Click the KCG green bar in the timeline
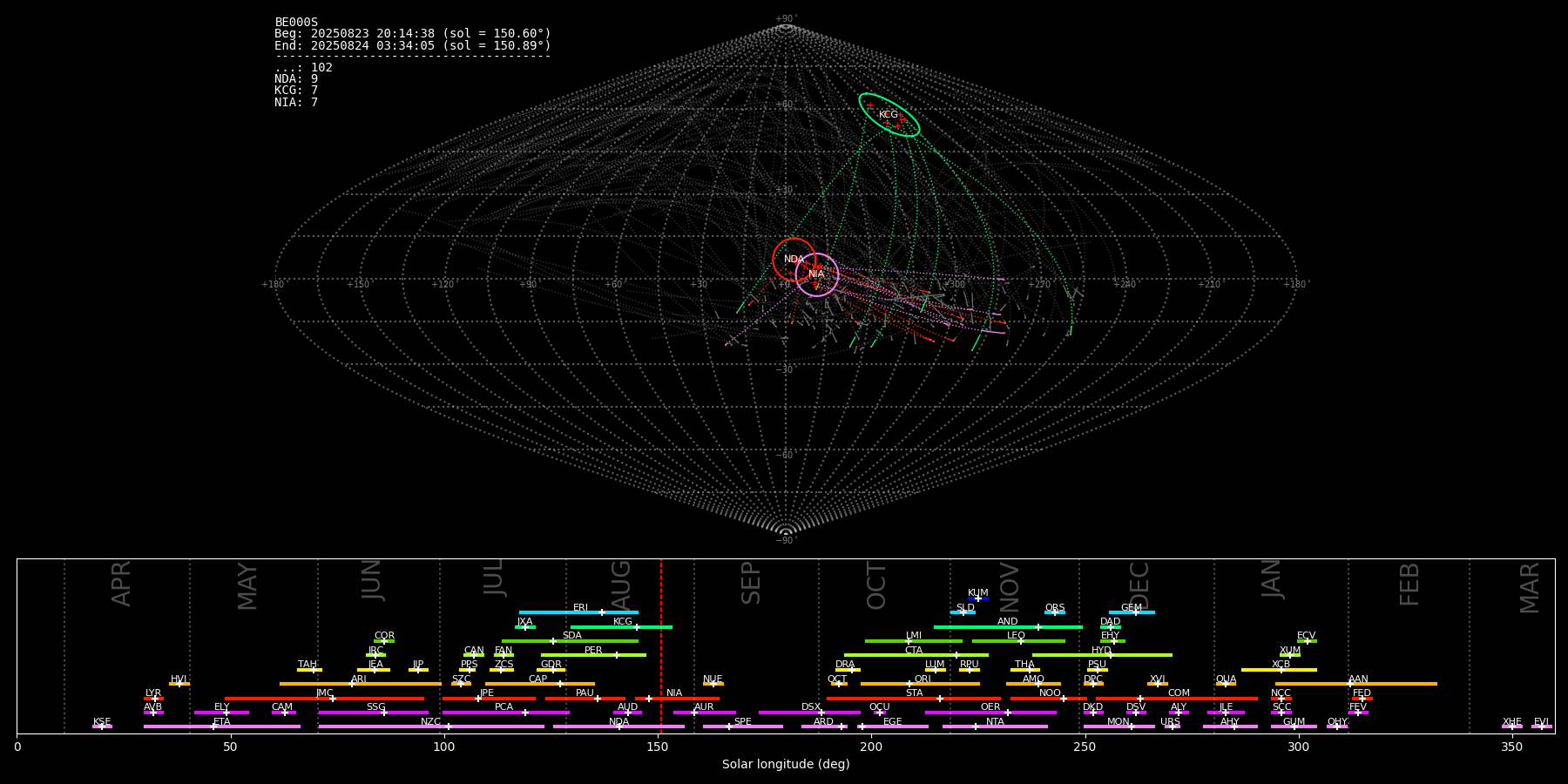This screenshot has height=784, width=1568. [x=621, y=626]
